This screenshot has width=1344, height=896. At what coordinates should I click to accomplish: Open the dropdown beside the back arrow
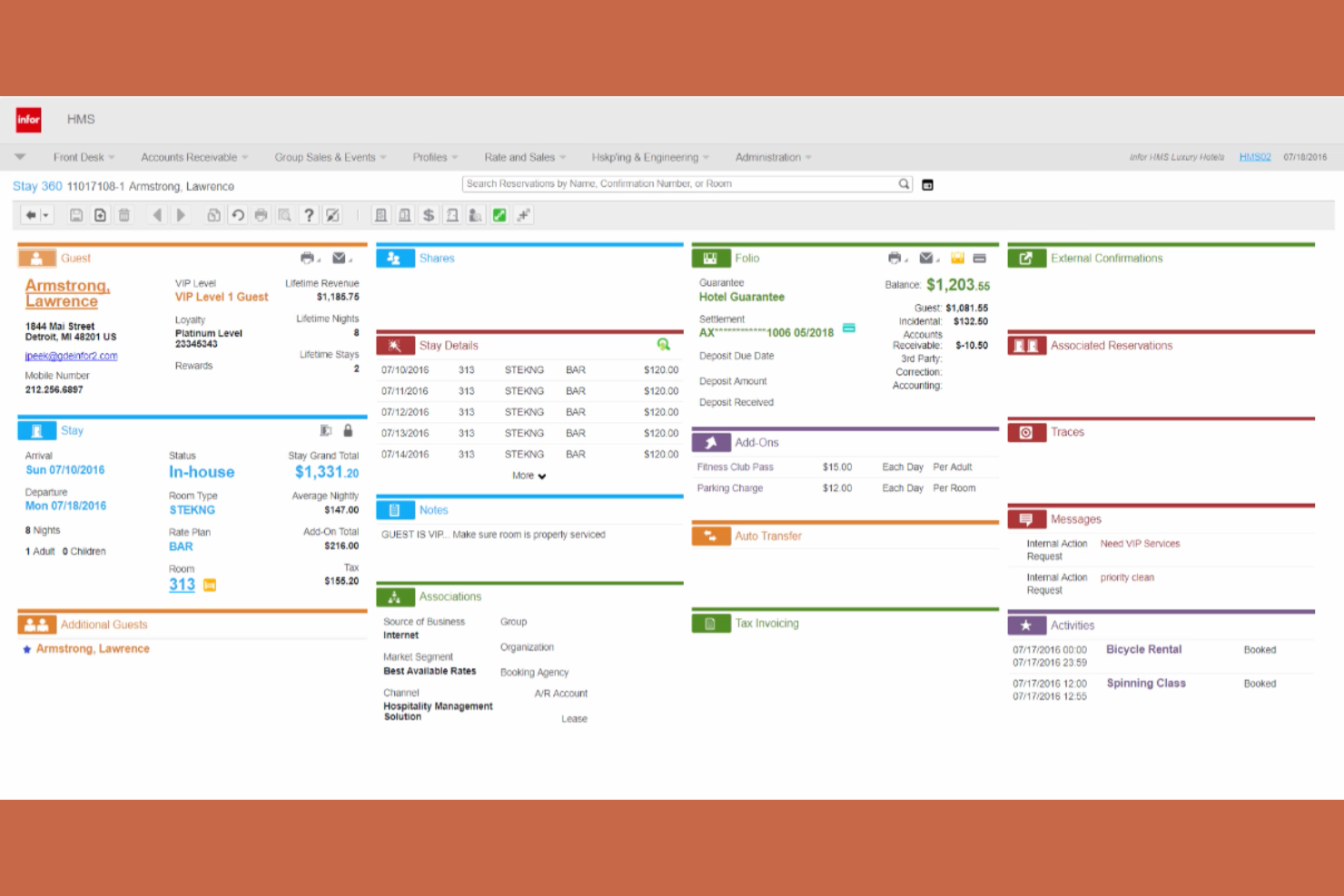coord(47,215)
